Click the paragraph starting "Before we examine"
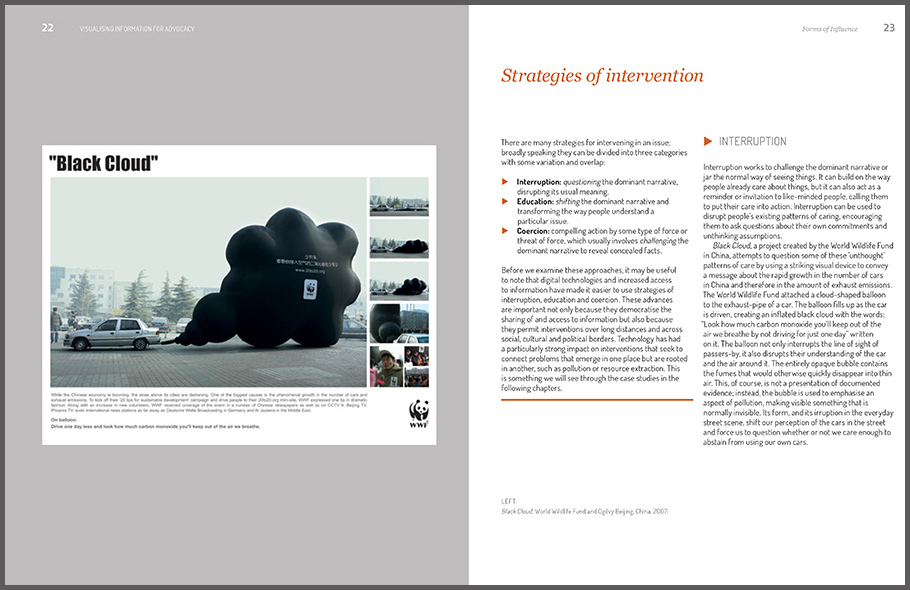Viewport: 910px width, 590px height. [594, 329]
